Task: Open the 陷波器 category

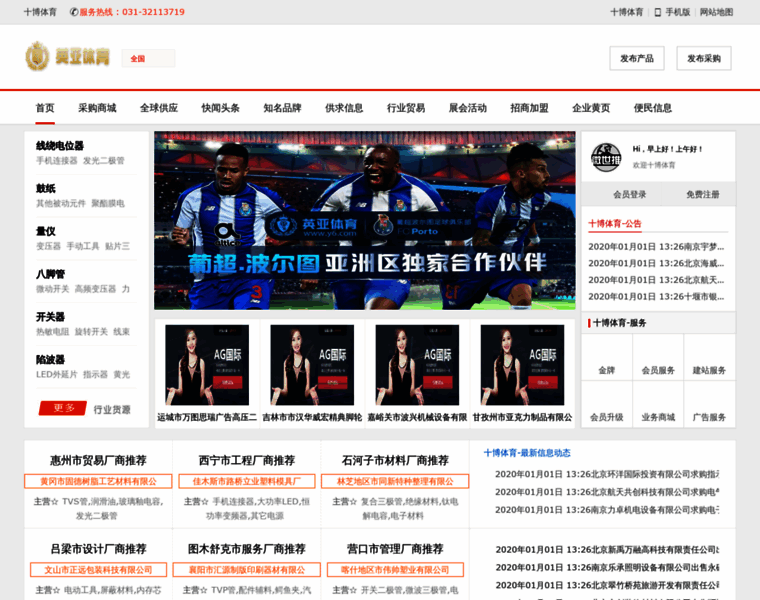Action: (x=50, y=360)
